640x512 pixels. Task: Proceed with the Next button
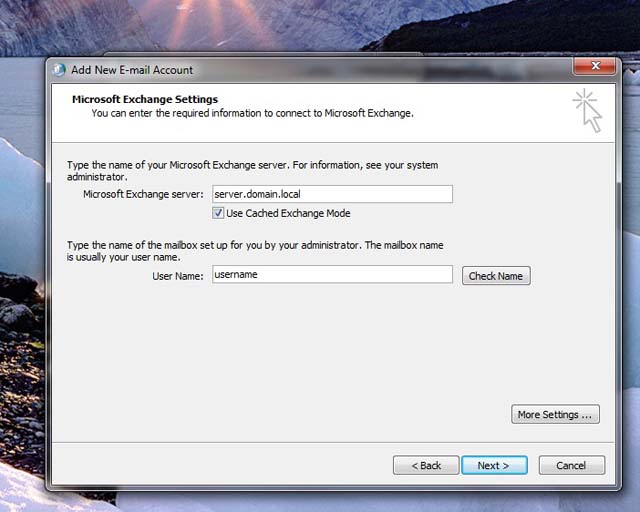494,465
